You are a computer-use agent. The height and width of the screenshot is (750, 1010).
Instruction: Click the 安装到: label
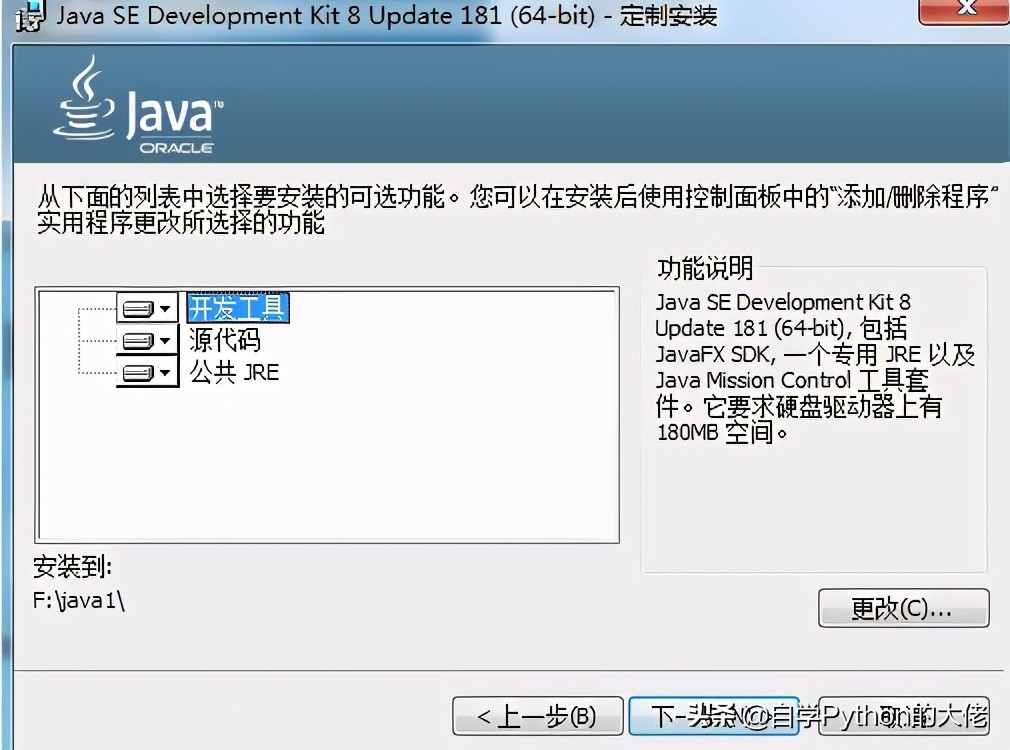click(73, 567)
